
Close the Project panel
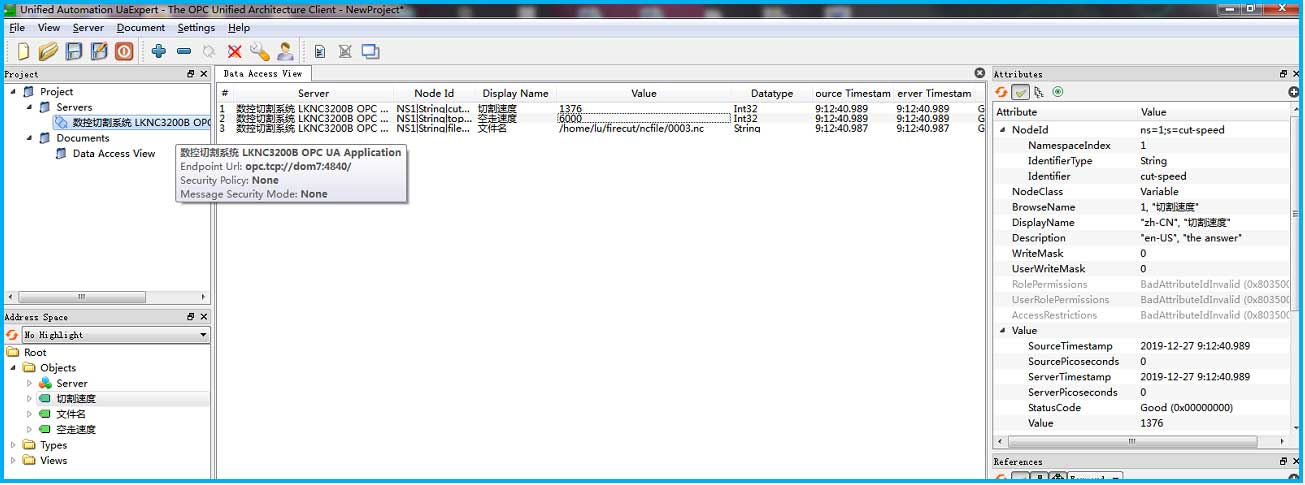click(204, 74)
